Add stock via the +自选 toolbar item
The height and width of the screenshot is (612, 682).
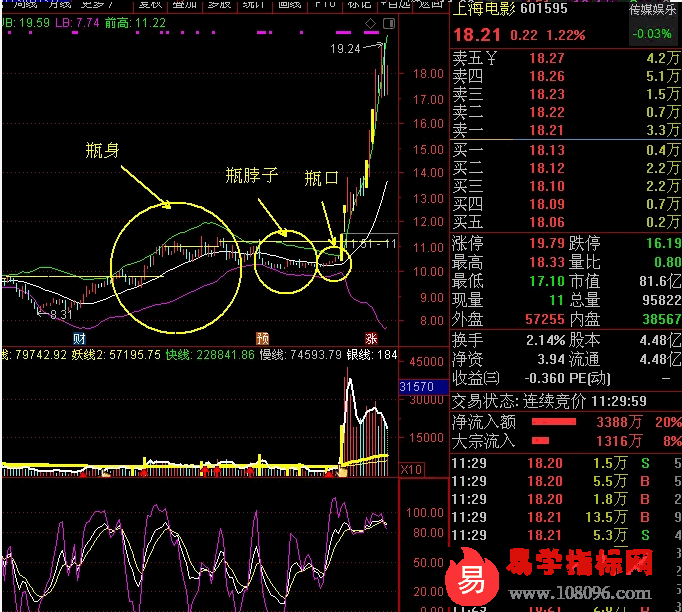(x=395, y=4)
